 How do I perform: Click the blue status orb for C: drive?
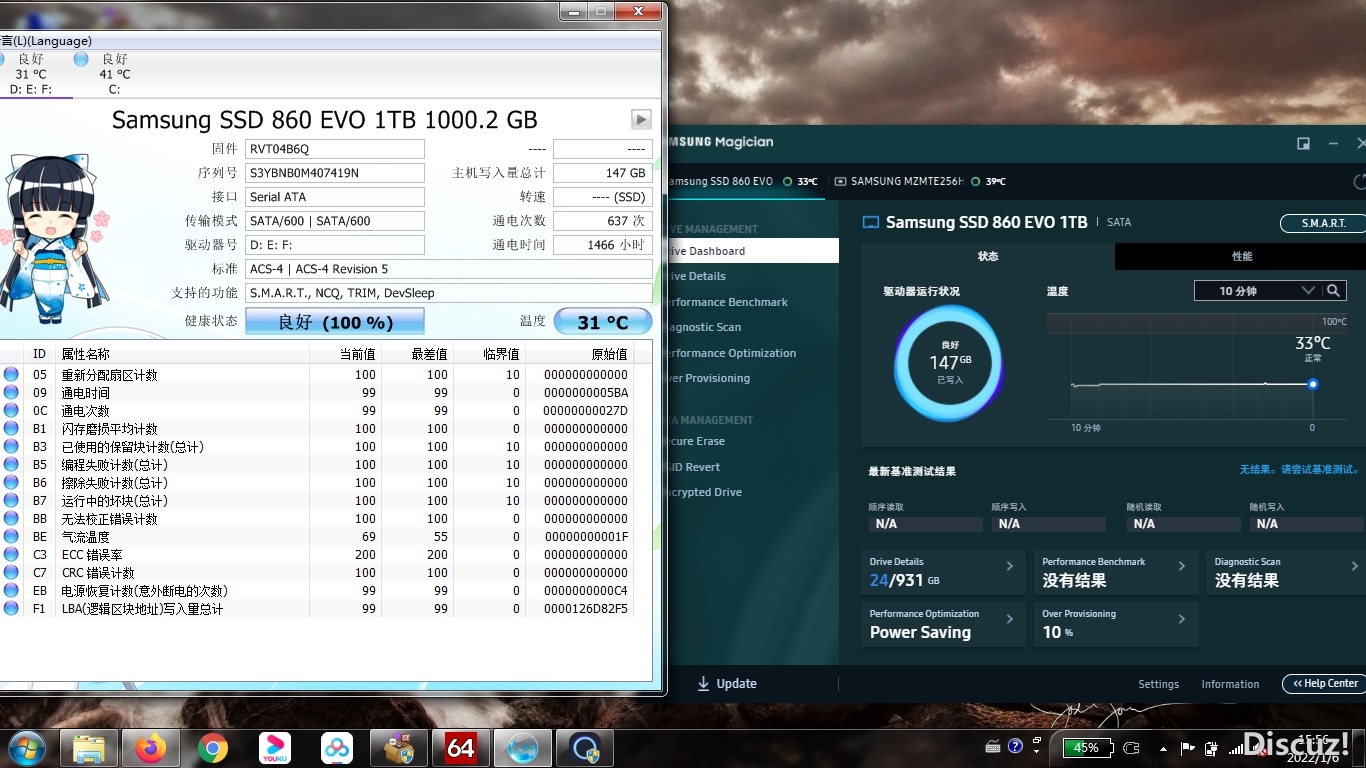(81, 59)
